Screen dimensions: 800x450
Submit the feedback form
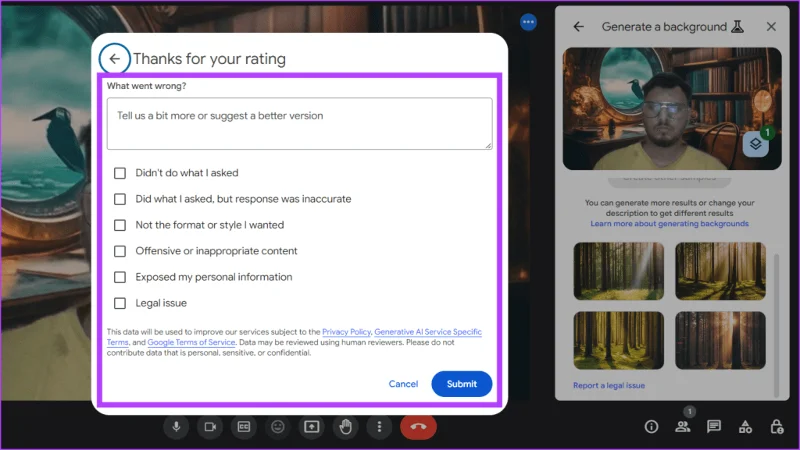(462, 384)
